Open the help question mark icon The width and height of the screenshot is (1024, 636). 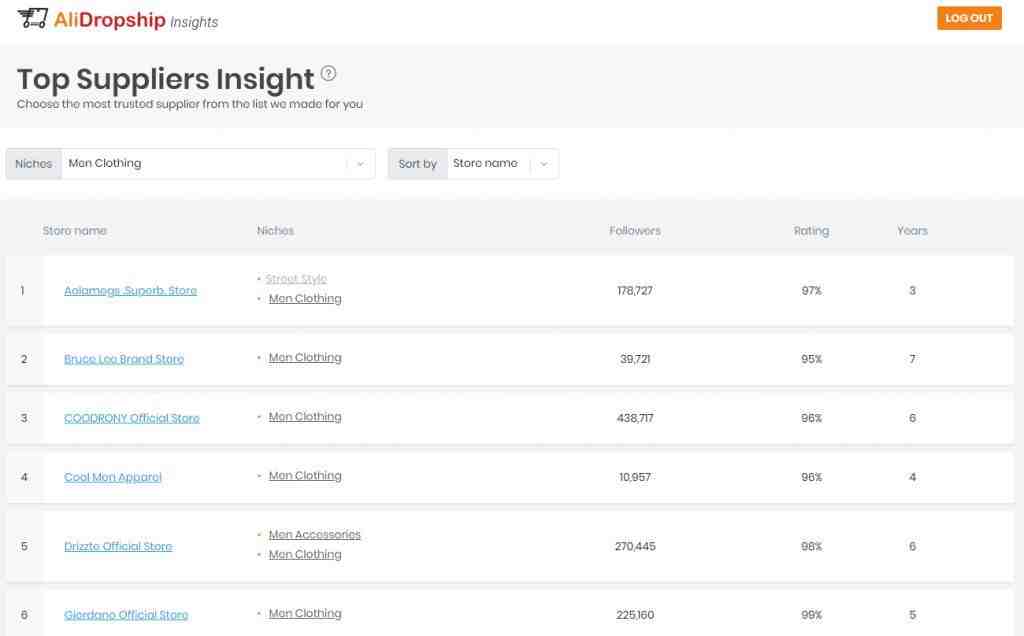click(328, 73)
